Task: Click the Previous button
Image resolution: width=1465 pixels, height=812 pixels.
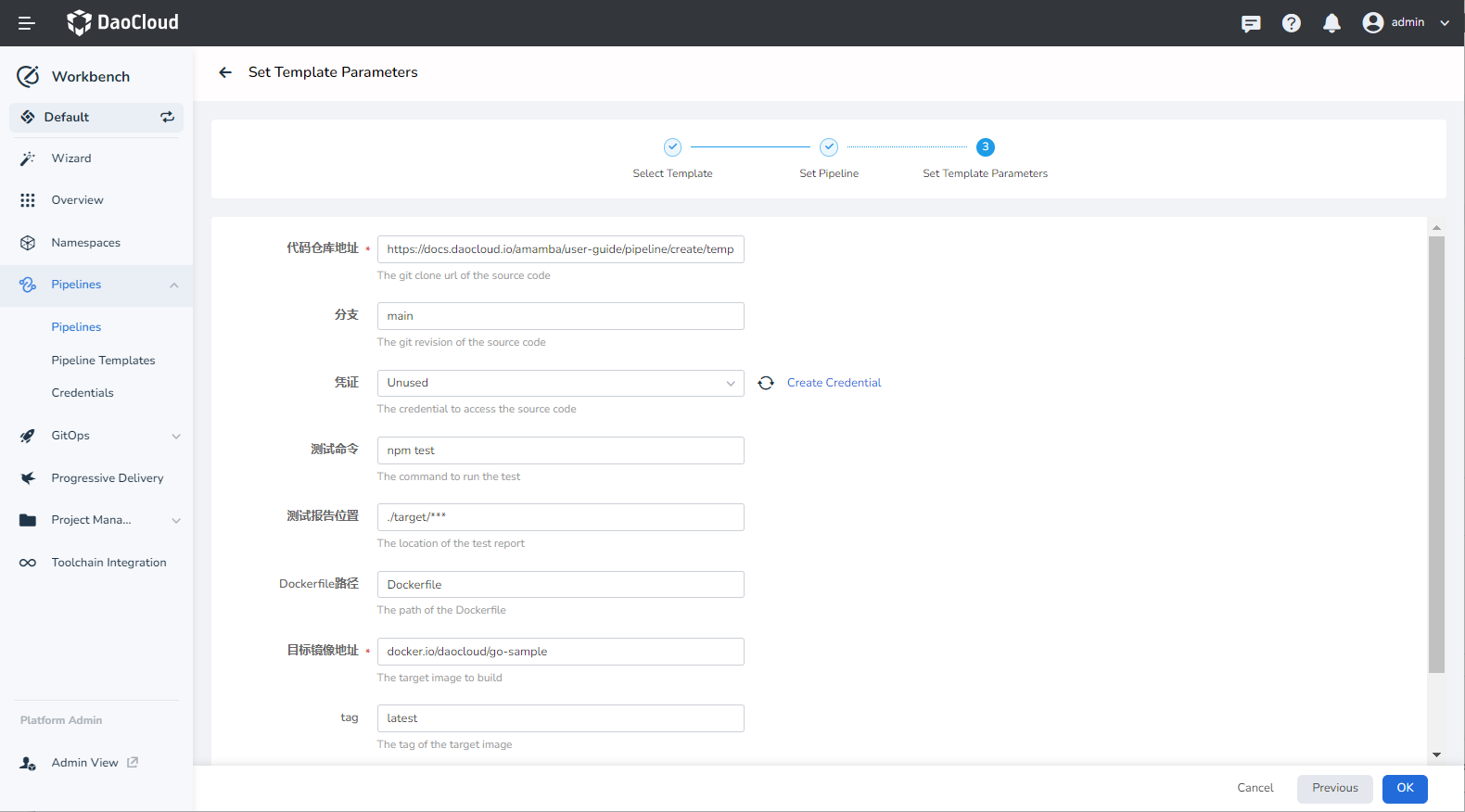Action: (x=1334, y=788)
